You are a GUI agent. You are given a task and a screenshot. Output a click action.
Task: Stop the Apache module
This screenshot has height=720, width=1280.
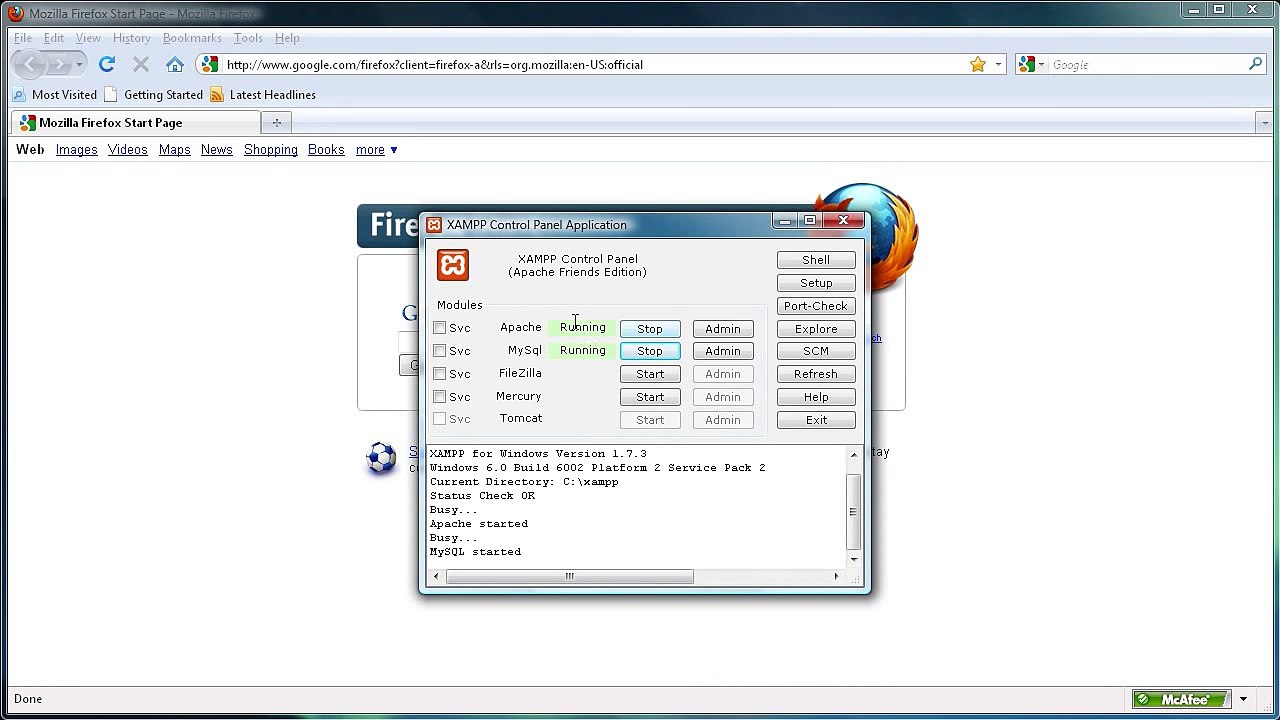tap(650, 329)
